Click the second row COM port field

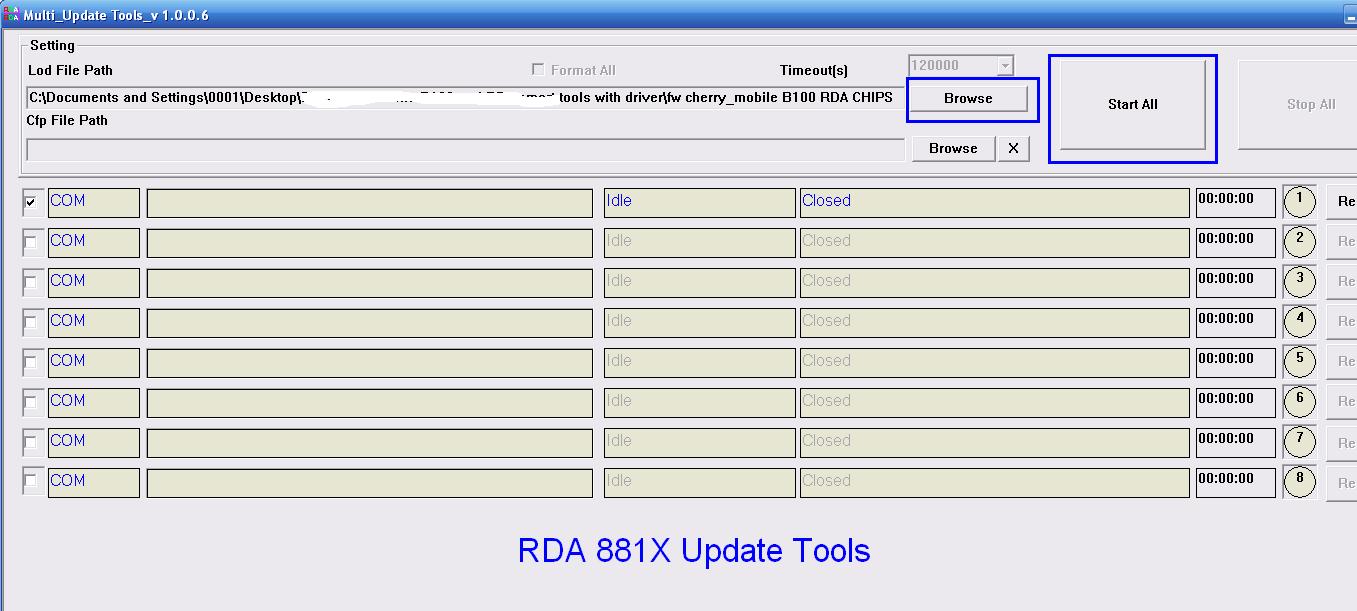[x=93, y=241]
